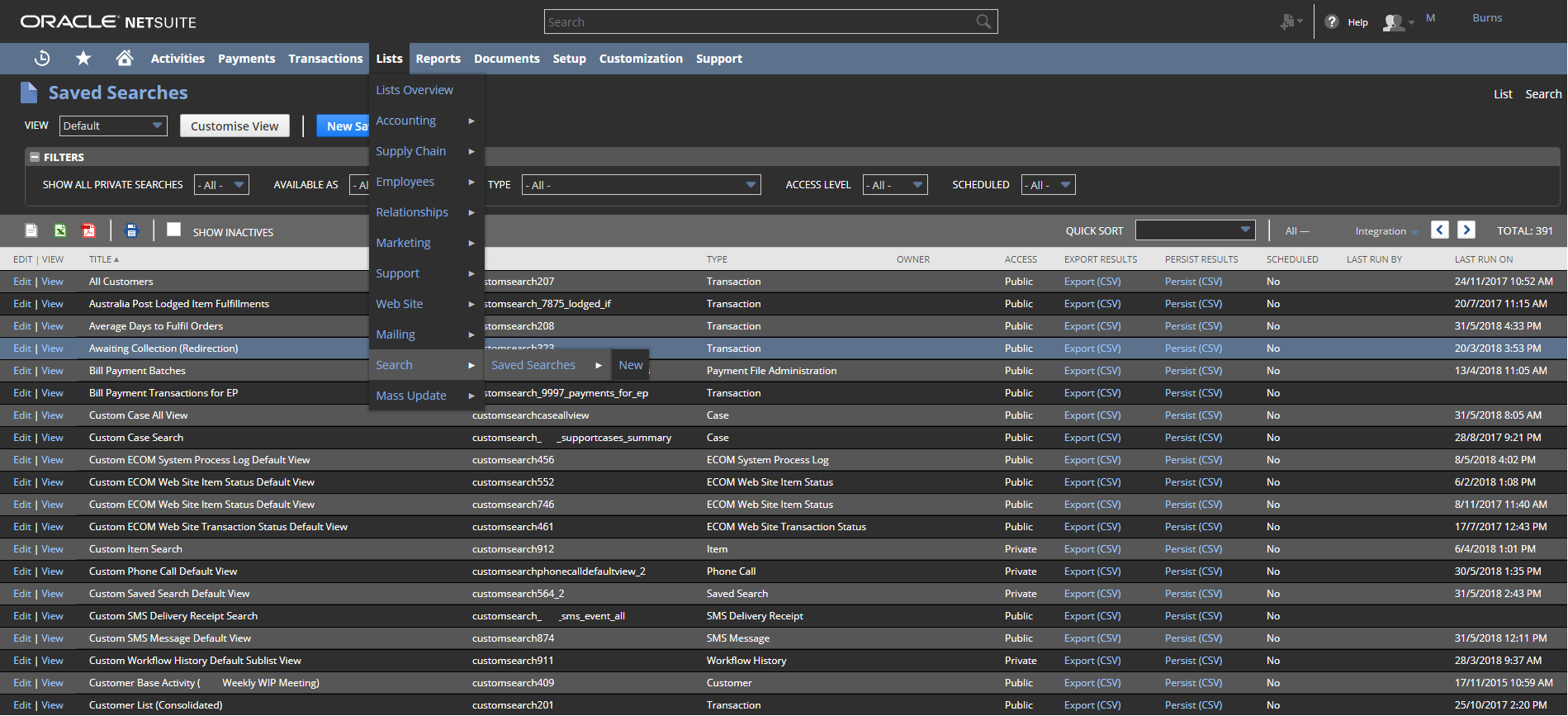The image size is (1568, 716).
Task: Open the Customization menu
Action: pyautogui.click(x=641, y=59)
